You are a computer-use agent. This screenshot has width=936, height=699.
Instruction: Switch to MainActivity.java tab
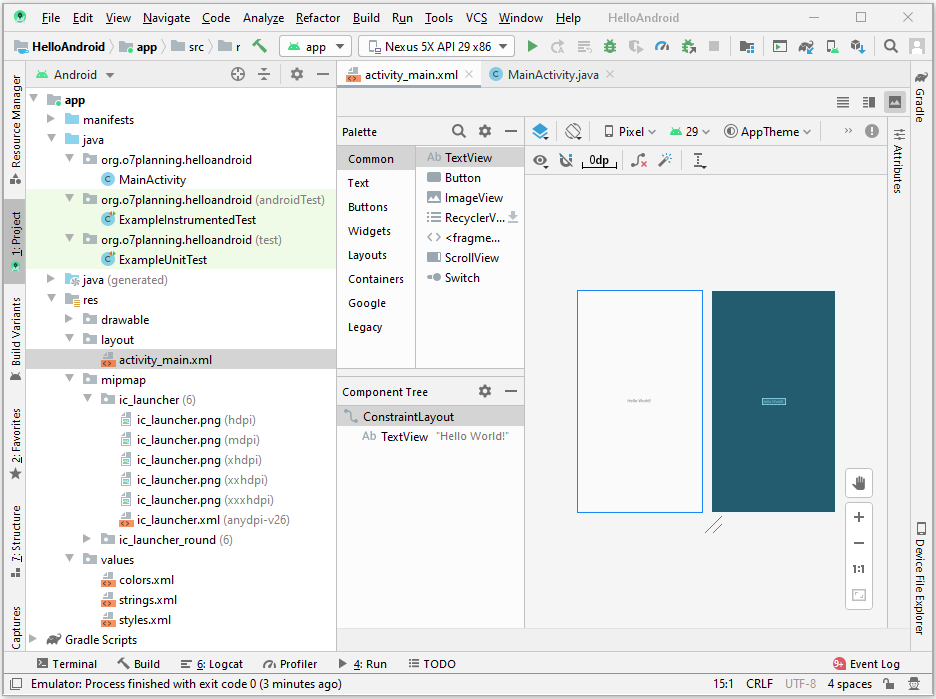pos(552,75)
